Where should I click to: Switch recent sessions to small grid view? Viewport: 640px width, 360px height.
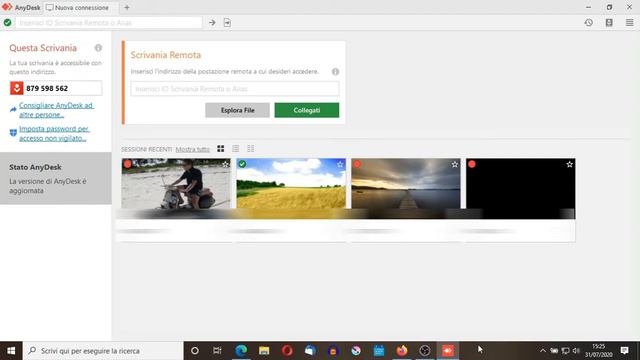coord(251,149)
